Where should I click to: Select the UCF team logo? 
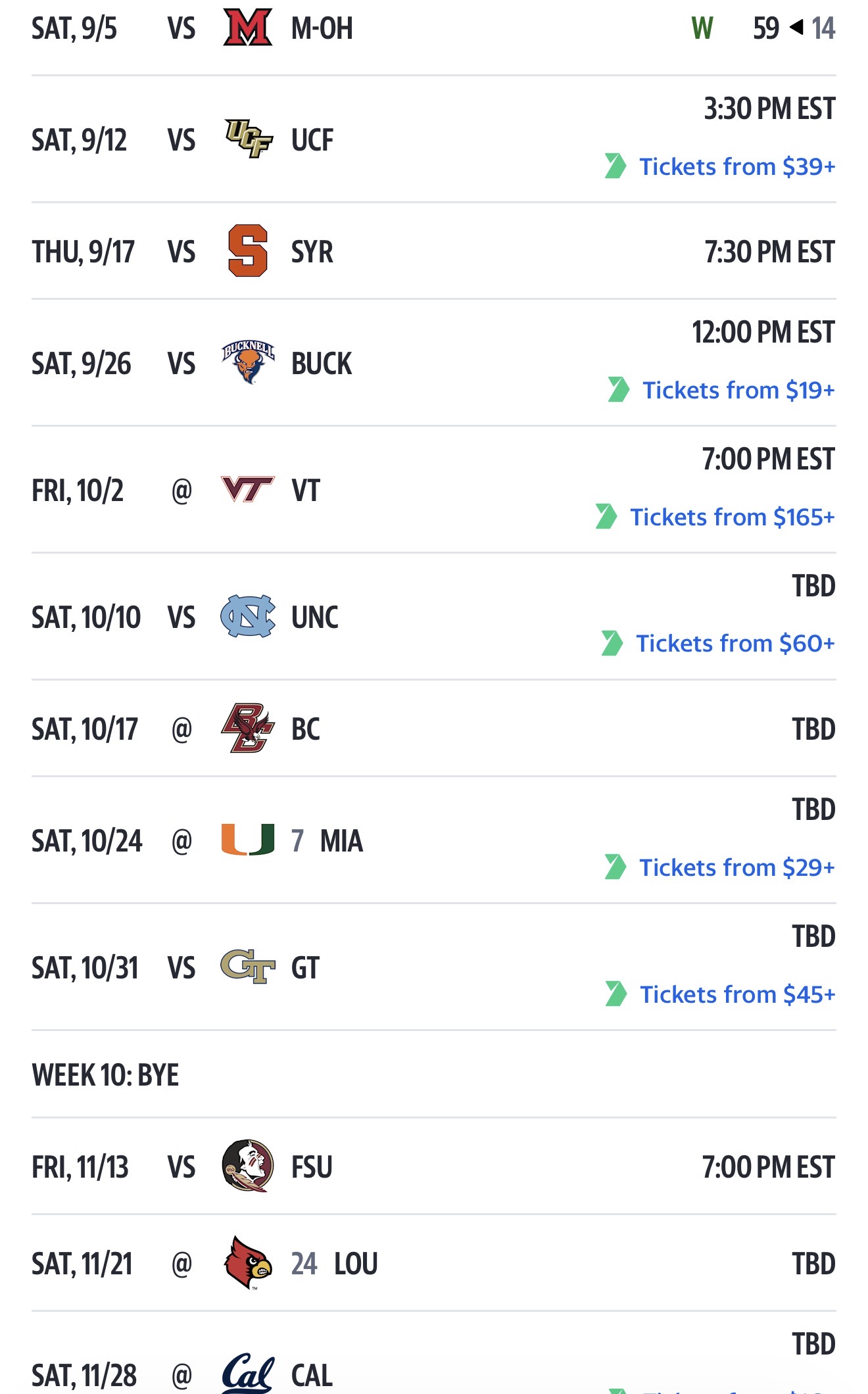point(248,139)
